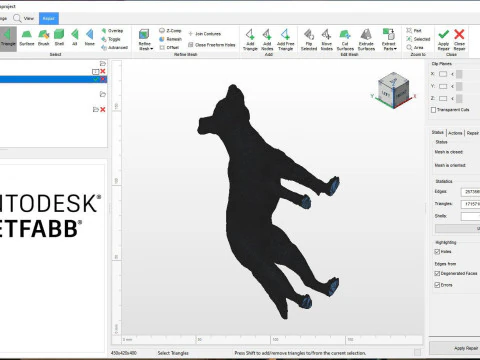Open the Refine Mesh dropdown

tap(145, 40)
